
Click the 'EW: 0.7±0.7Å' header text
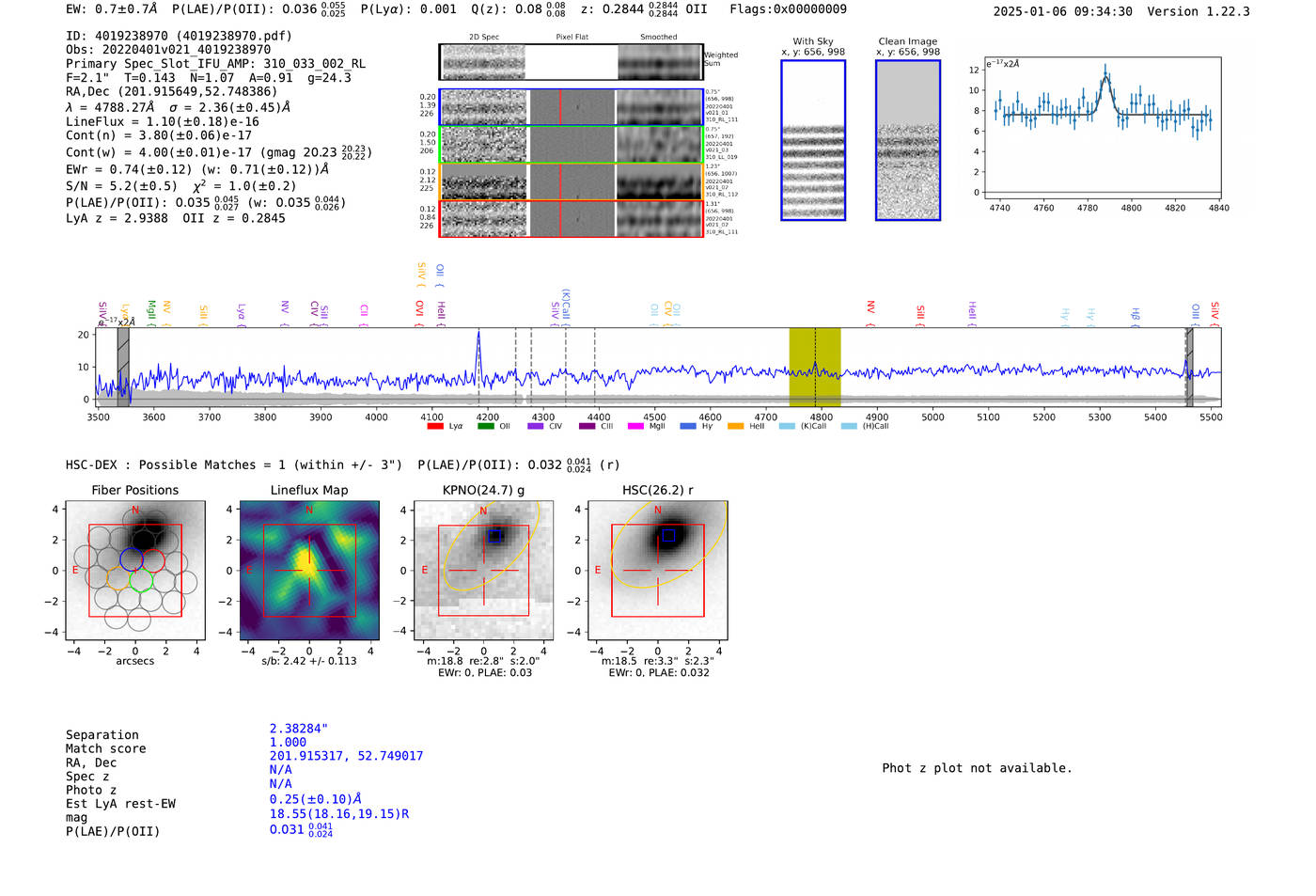112,9
